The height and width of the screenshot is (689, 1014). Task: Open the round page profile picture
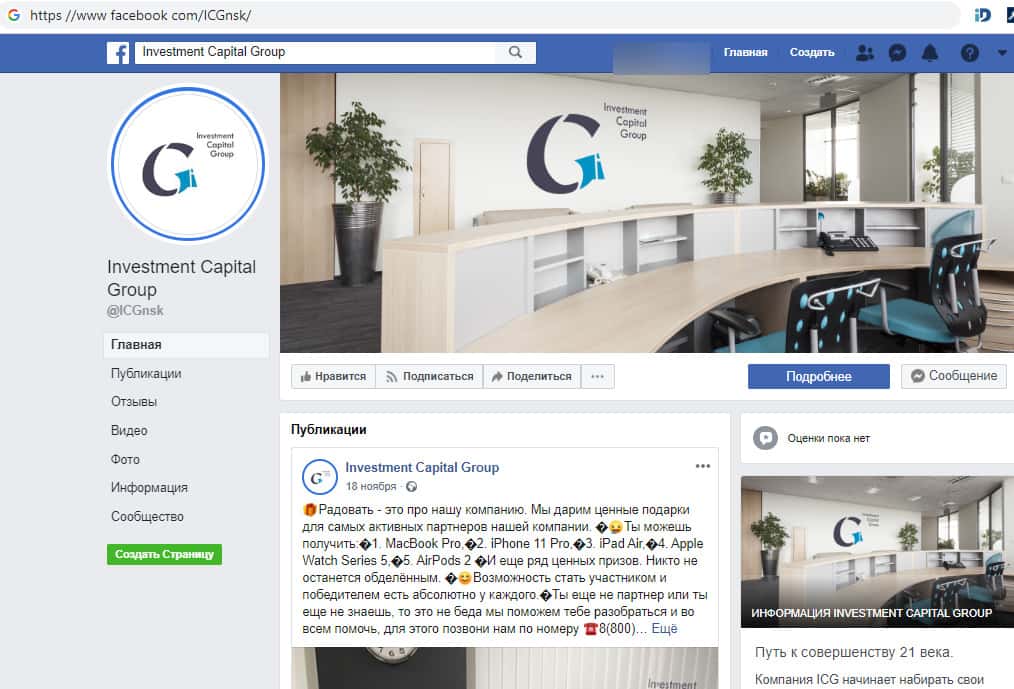click(x=188, y=164)
